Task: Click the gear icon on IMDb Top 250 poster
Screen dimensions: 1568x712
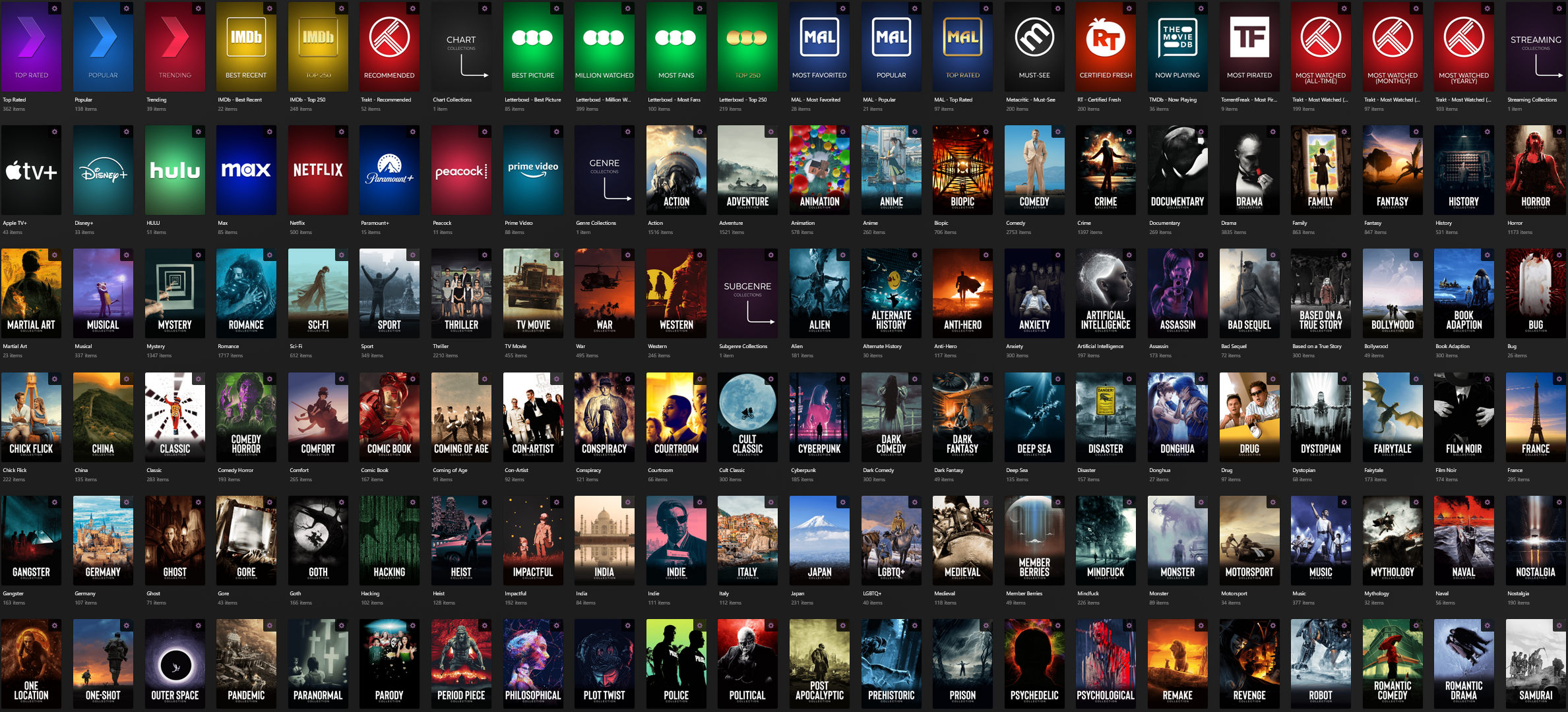Action: [x=341, y=9]
